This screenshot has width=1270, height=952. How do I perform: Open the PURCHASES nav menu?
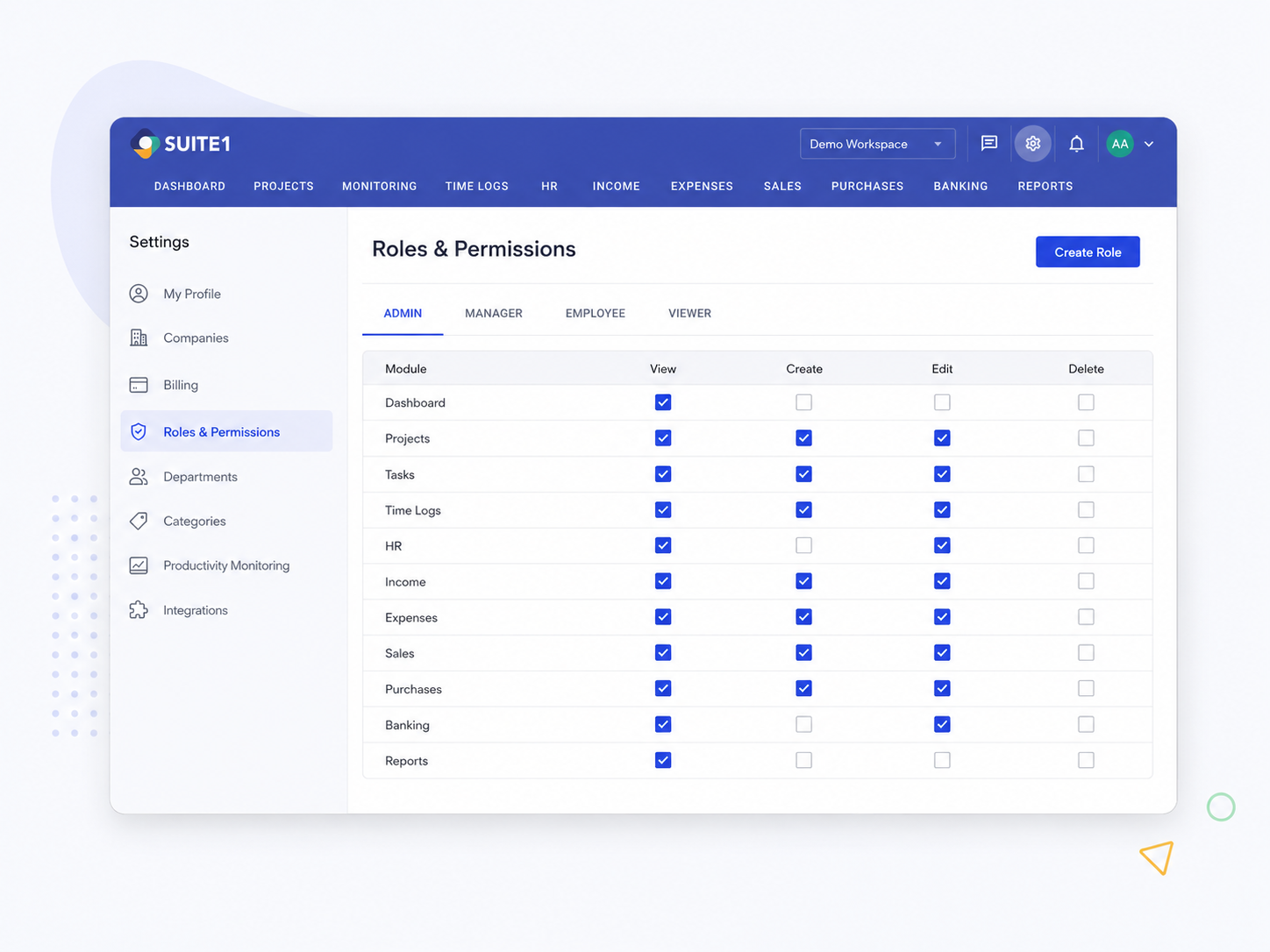pyautogui.click(x=867, y=186)
